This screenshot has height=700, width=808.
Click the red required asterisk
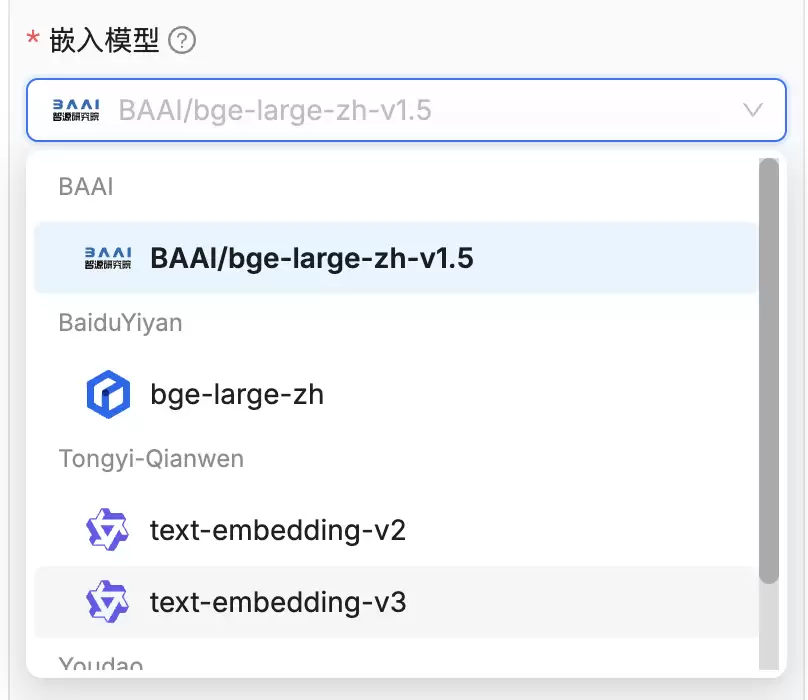33,38
